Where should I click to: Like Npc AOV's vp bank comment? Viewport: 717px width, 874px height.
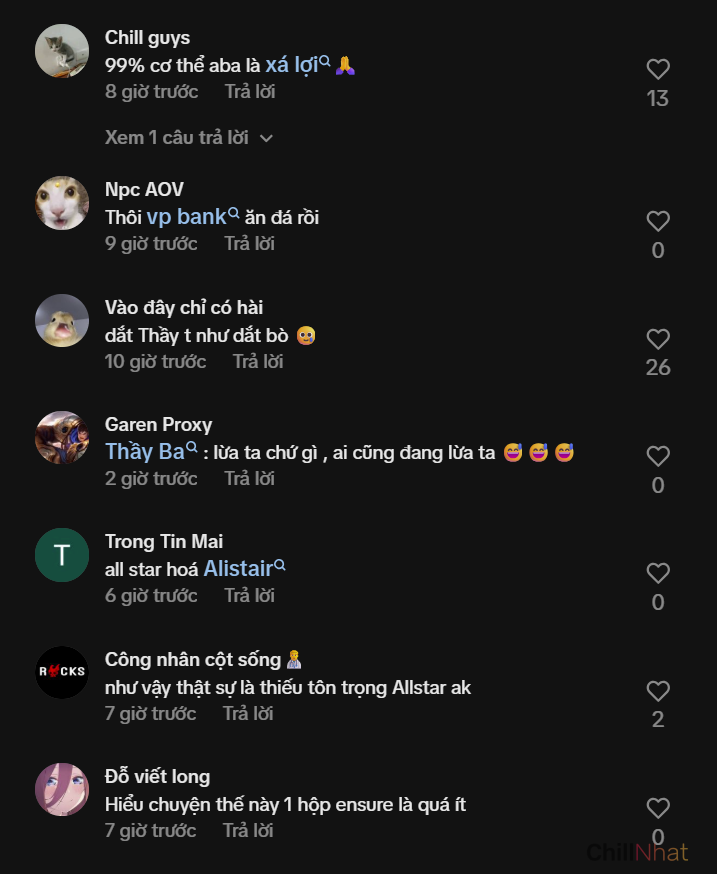pos(657,222)
